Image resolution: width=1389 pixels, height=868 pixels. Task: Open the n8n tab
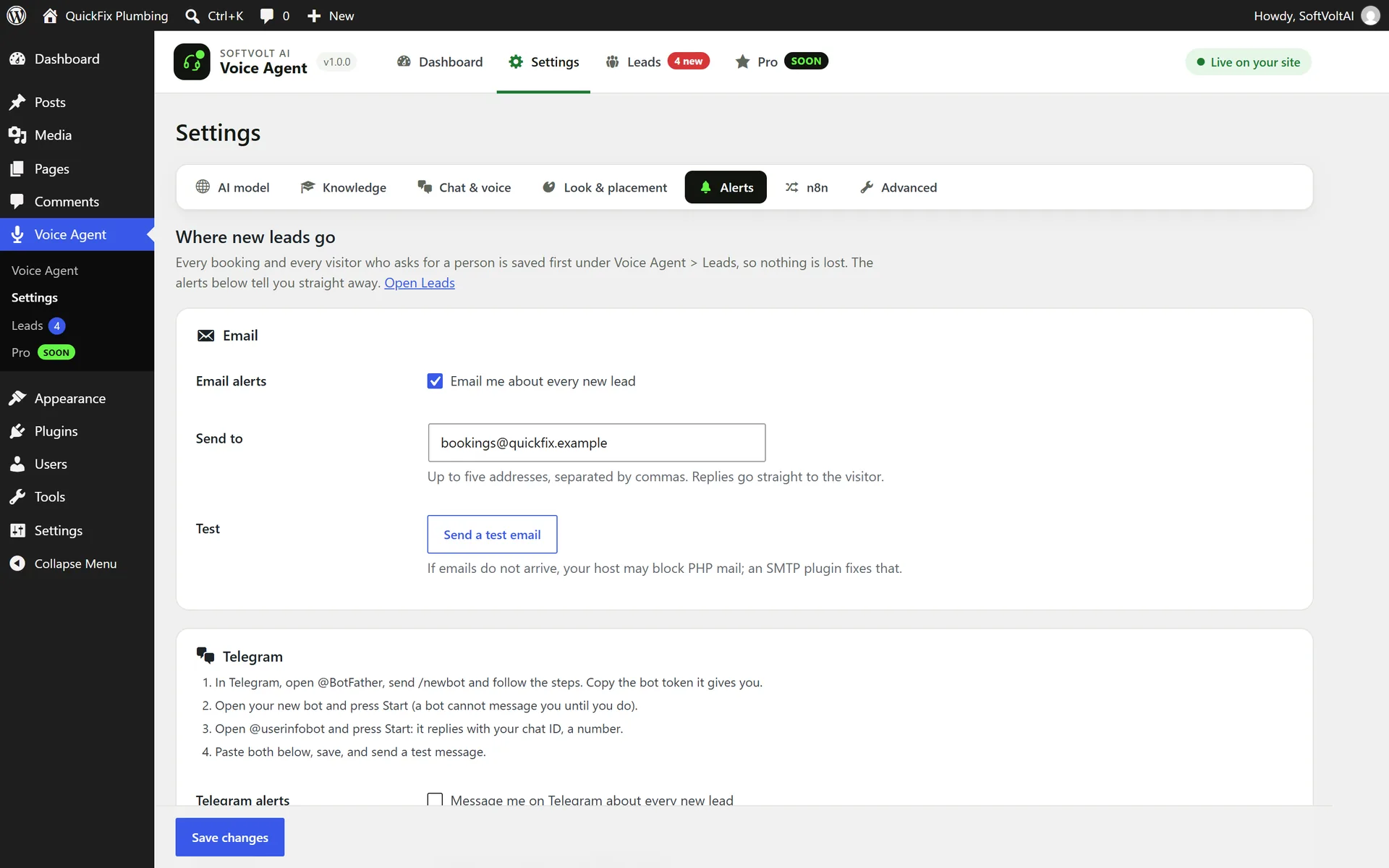(x=807, y=187)
